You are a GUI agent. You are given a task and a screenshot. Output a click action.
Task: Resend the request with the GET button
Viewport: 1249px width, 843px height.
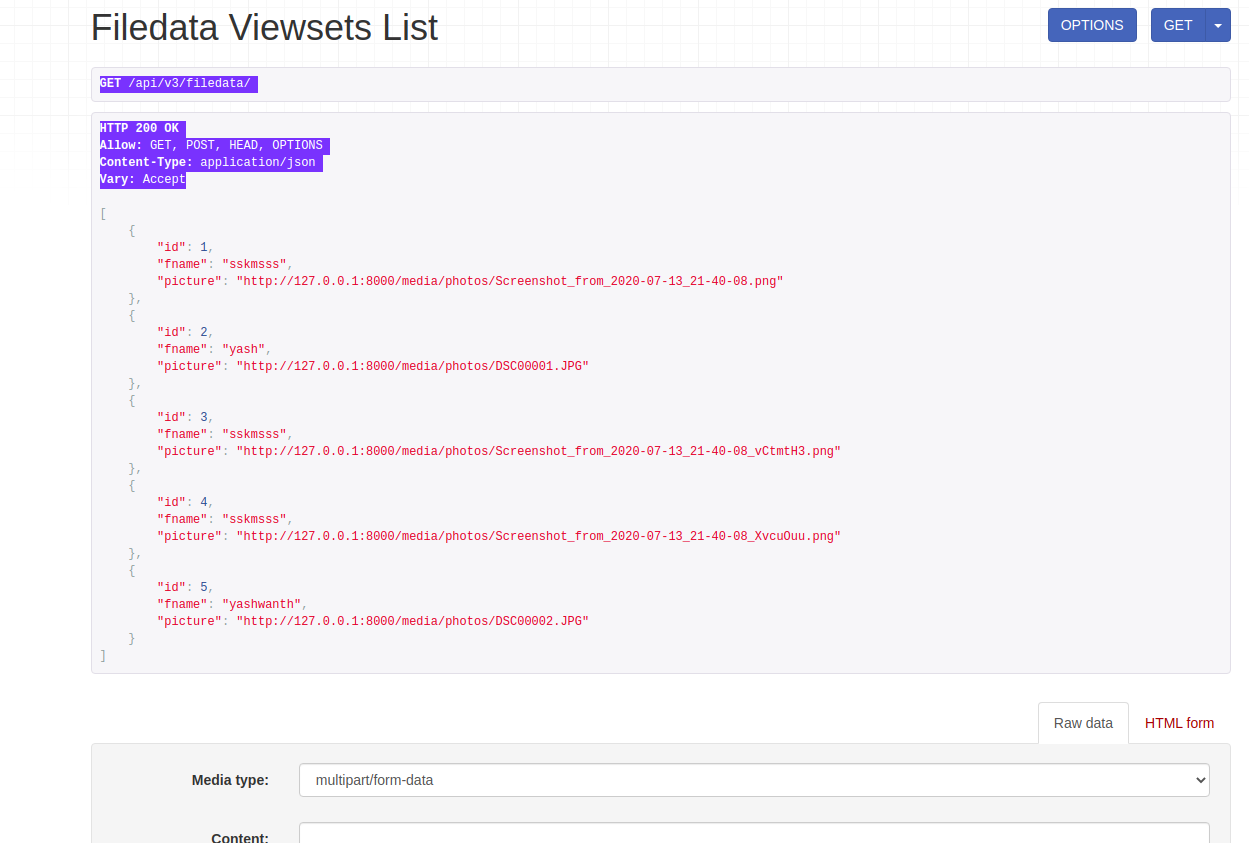click(1178, 24)
